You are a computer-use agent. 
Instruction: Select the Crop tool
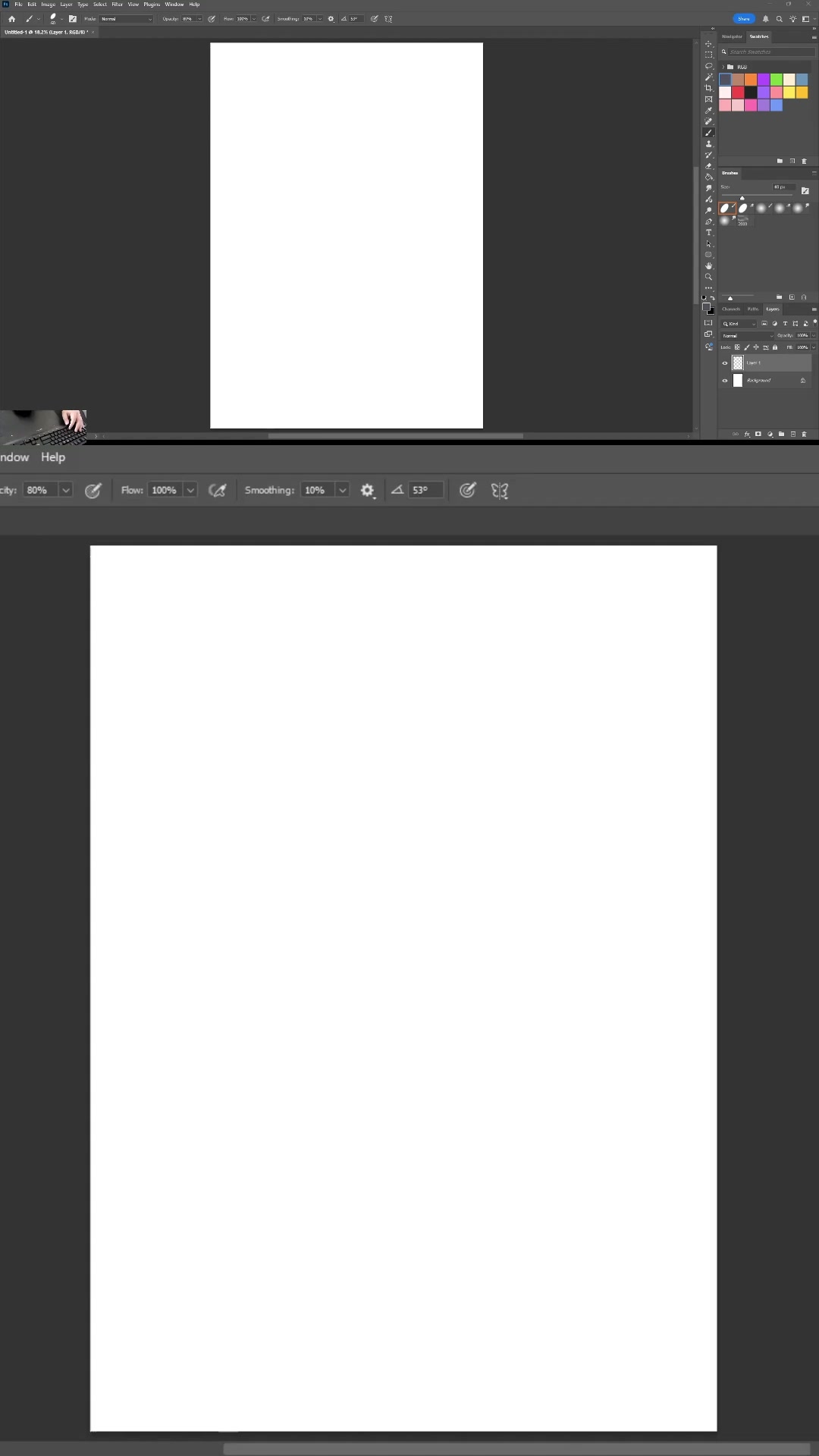pyautogui.click(x=708, y=88)
